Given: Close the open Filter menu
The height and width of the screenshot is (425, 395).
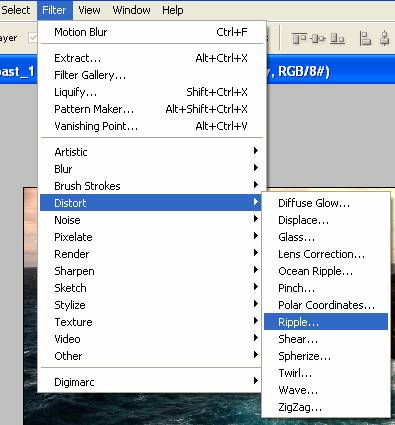Looking at the screenshot, I should point(55,10).
